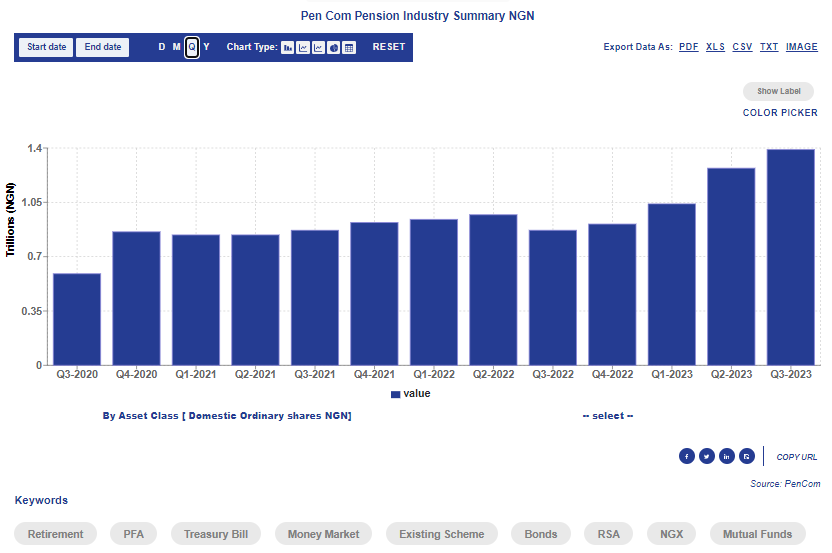Image resolution: width=832 pixels, height=553 pixels.
Task: Click the Q3-2020 bar in the chart
Action: 77,319
